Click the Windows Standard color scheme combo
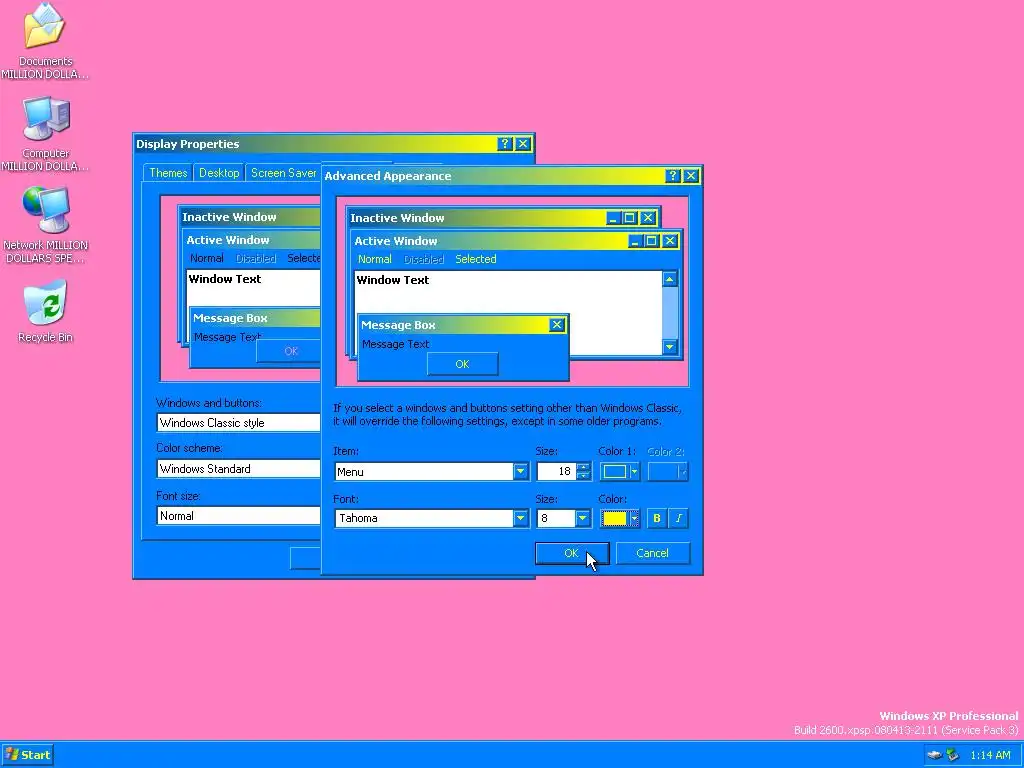The height and width of the screenshot is (768, 1024). point(238,469)
